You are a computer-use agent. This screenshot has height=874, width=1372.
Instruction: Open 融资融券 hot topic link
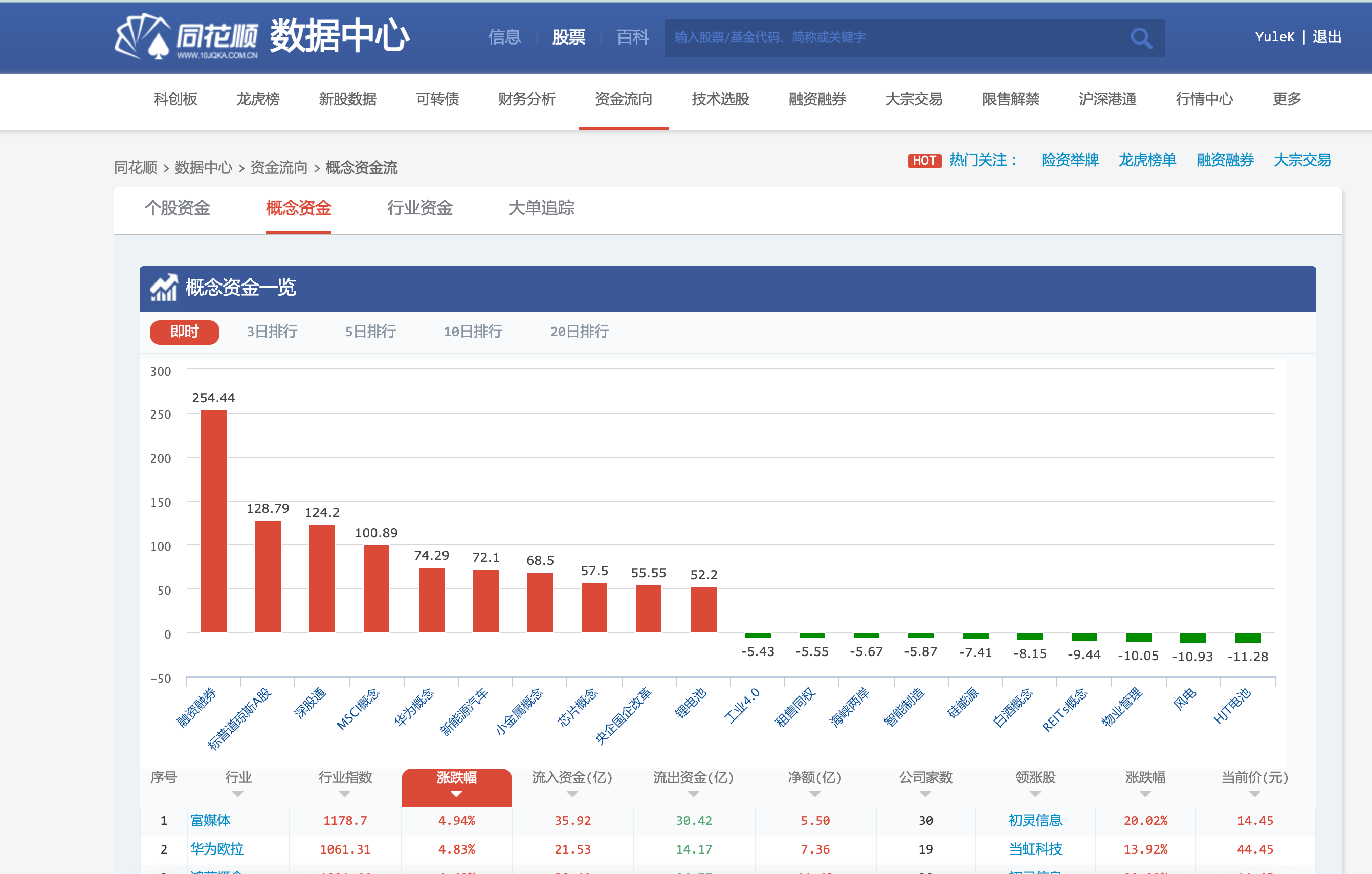click(1225, 160)
